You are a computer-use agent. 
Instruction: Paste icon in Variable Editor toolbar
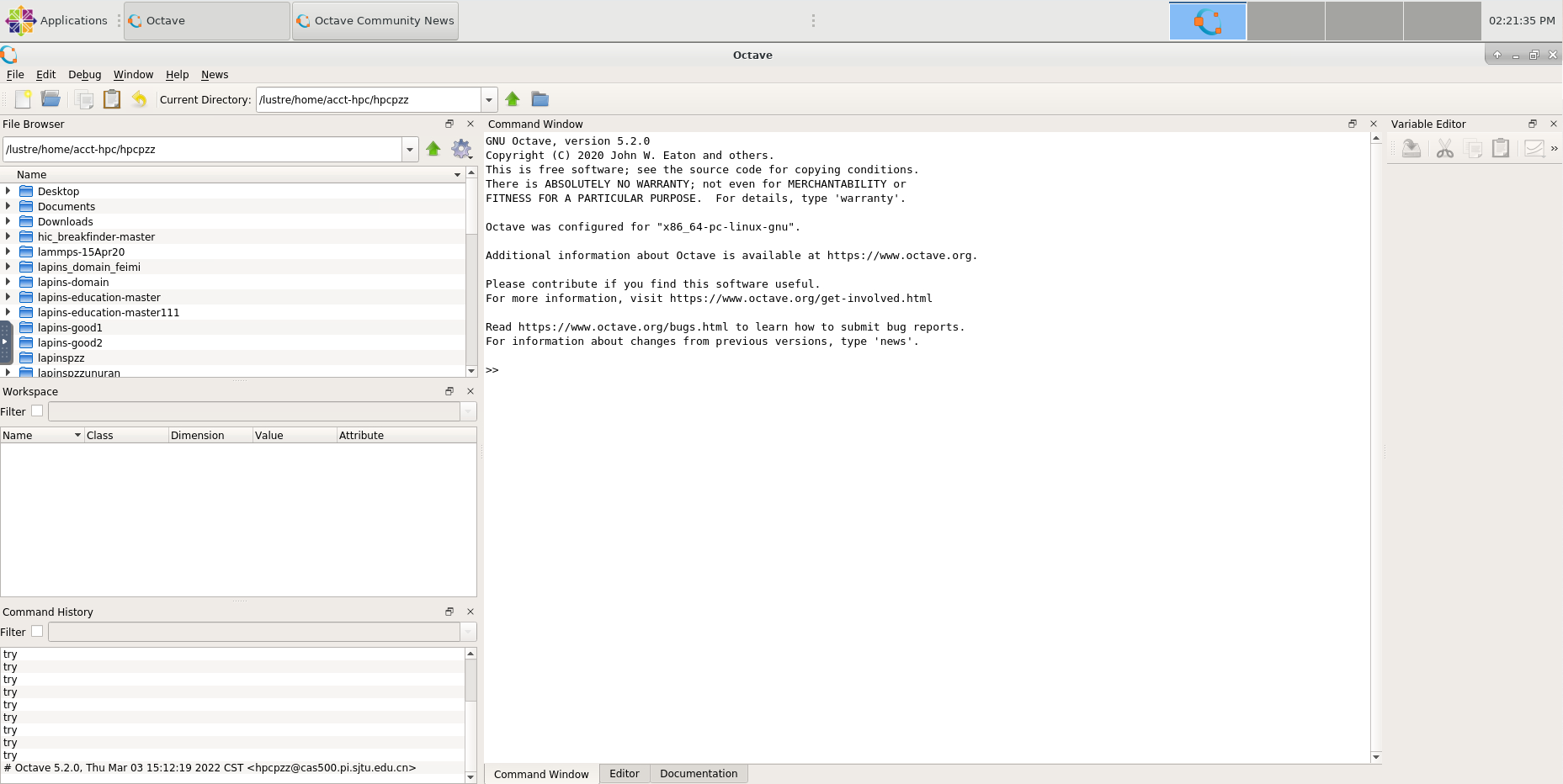[1501, 149]
